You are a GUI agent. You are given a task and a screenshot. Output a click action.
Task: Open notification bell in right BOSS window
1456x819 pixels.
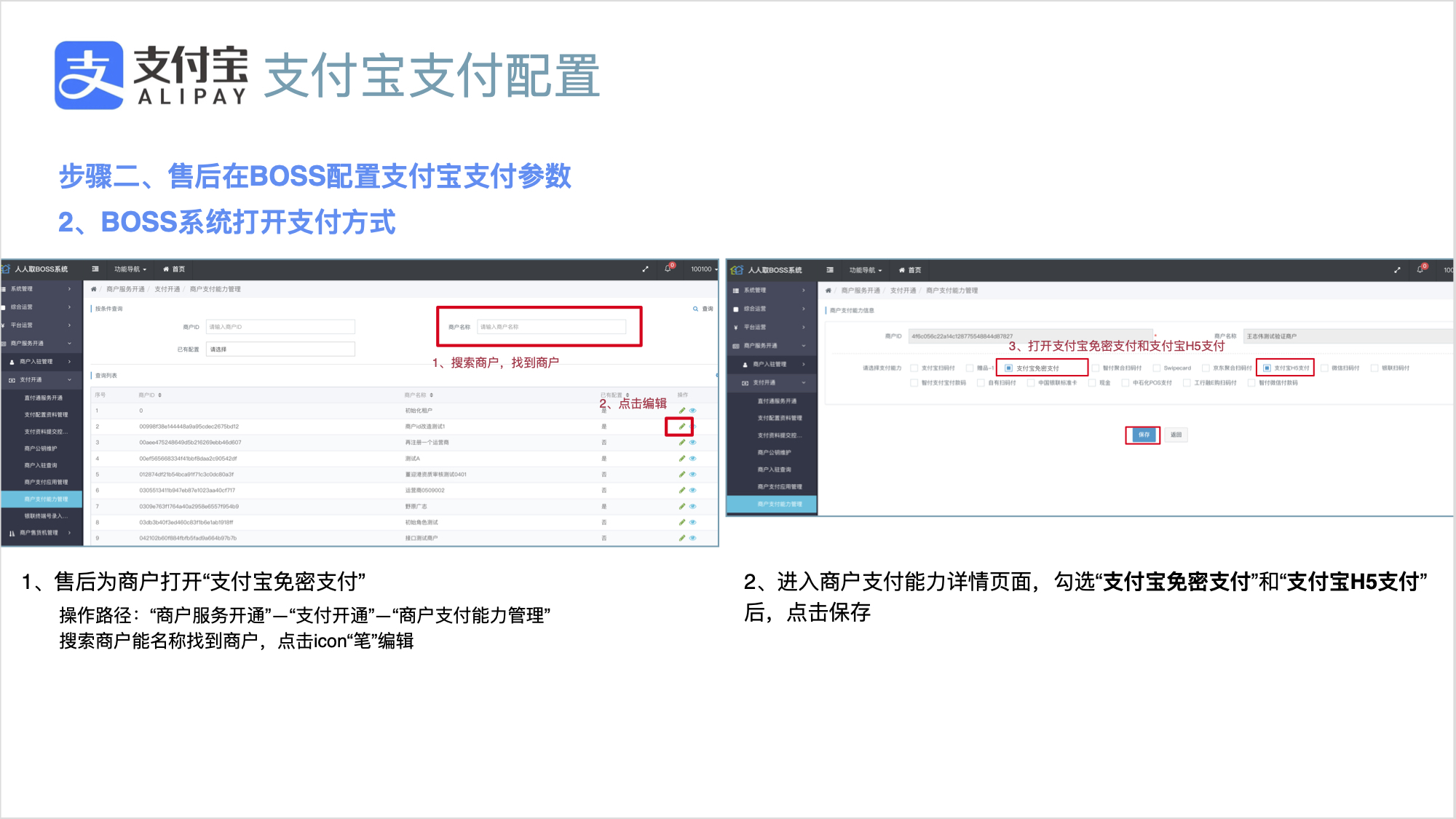[1420, 270]
